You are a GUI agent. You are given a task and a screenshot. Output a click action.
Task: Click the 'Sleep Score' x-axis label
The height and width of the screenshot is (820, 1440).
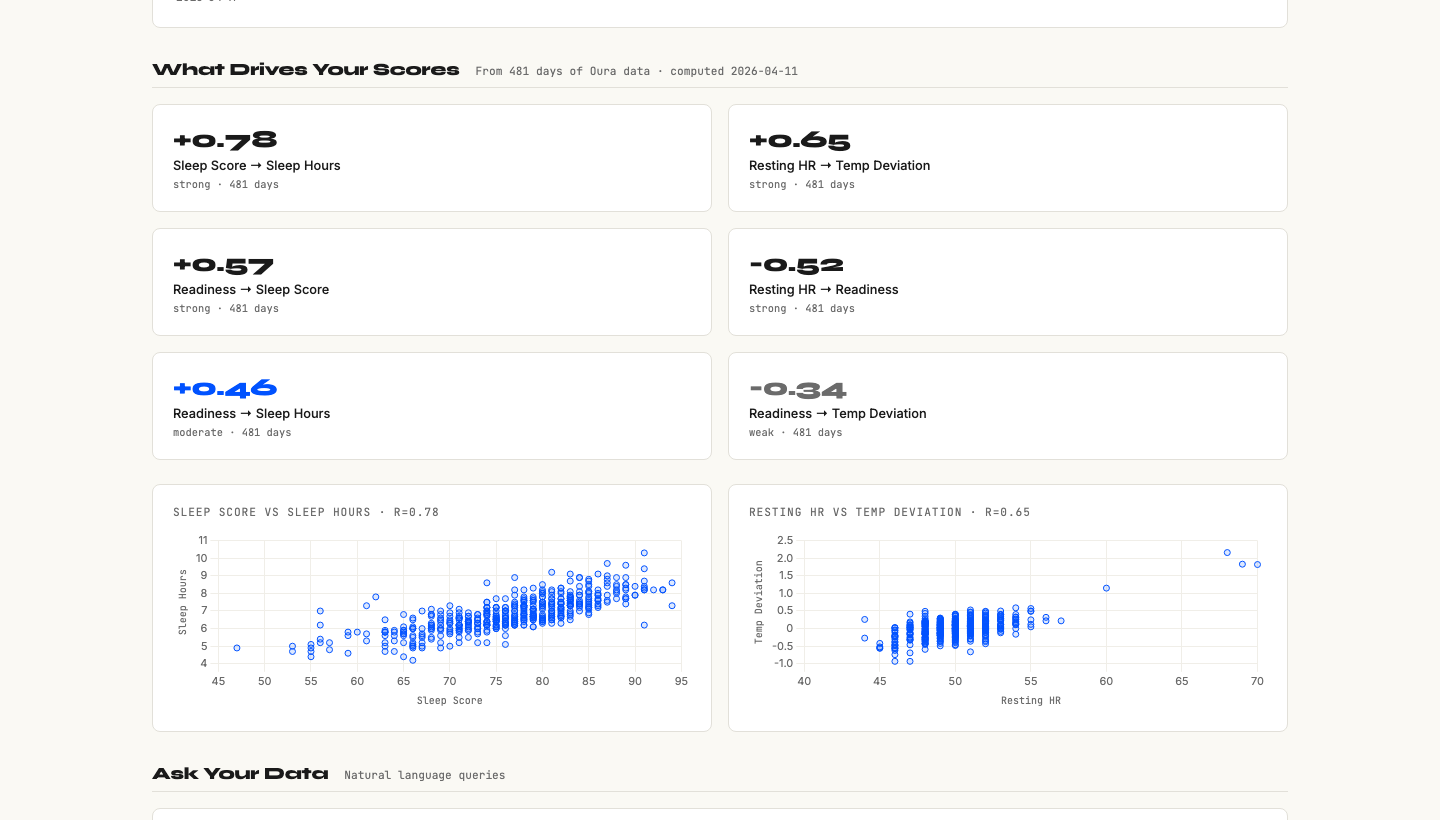pos(450,701)
